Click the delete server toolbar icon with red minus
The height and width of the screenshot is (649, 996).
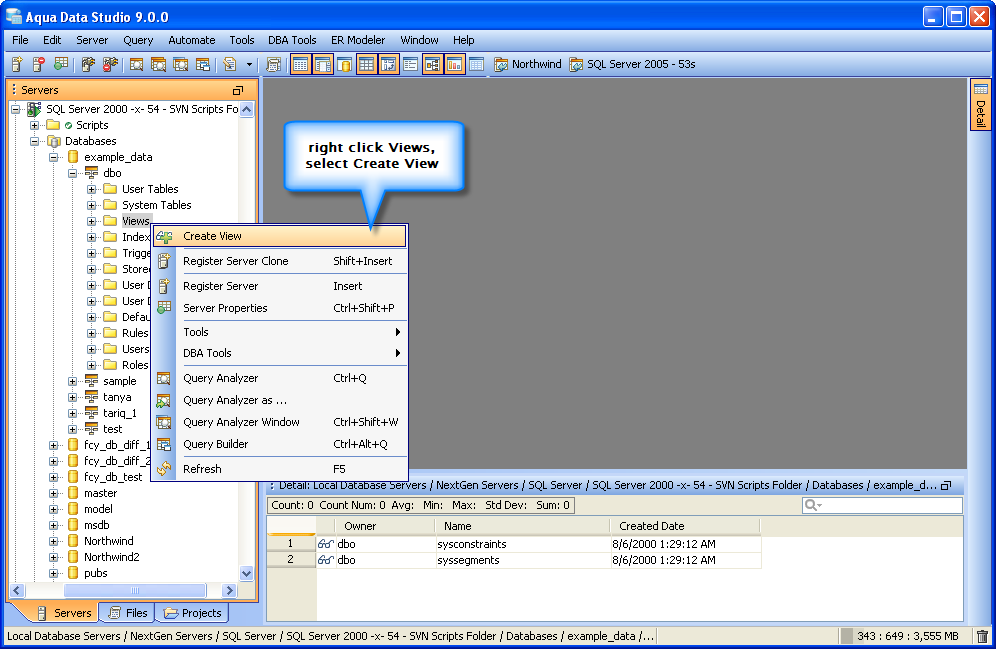coord(39,64)
